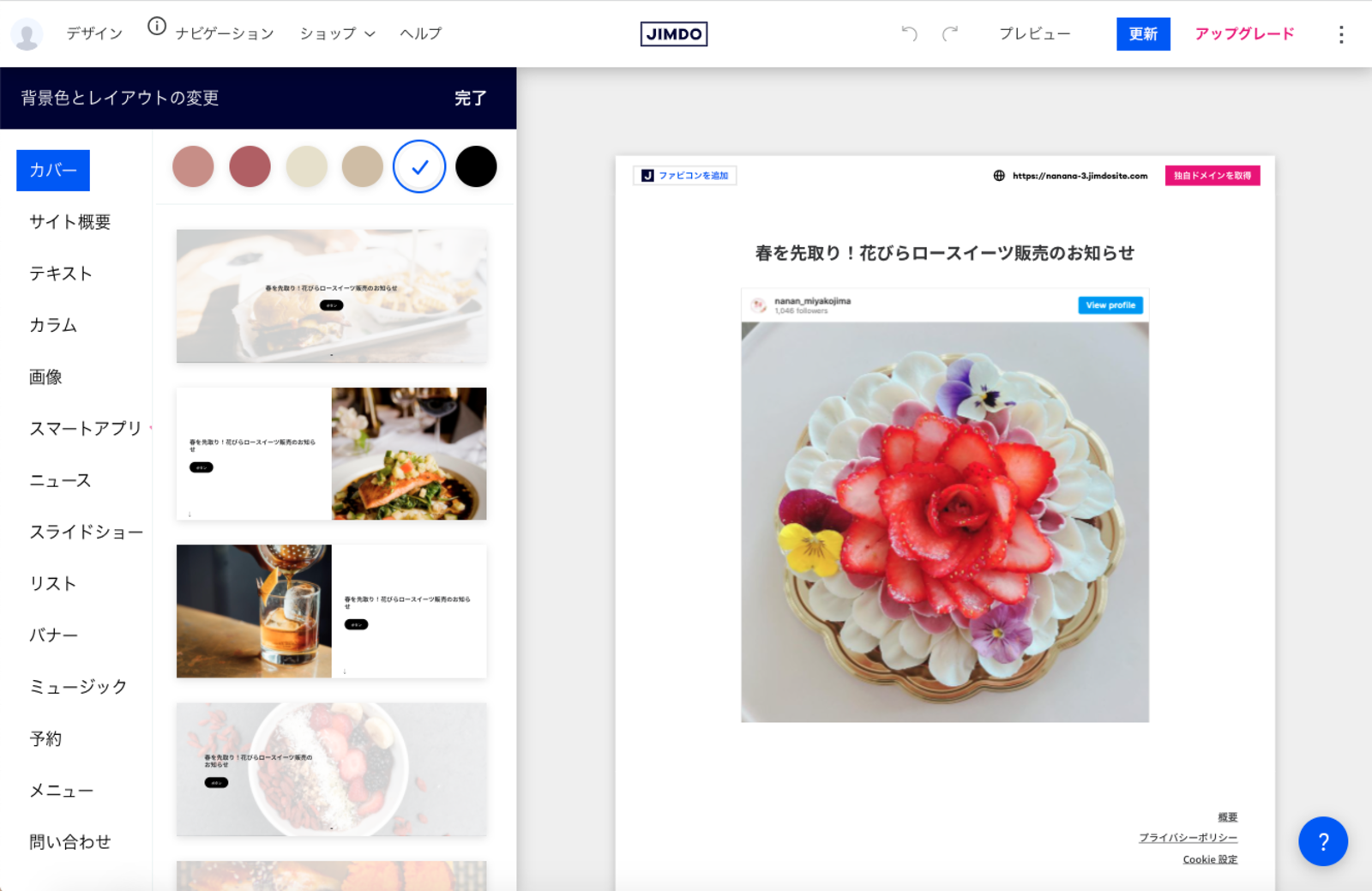Redo the last change with the redo arrow
Viewport: 1372px width, 891px height.
click(x=949, y=34)
